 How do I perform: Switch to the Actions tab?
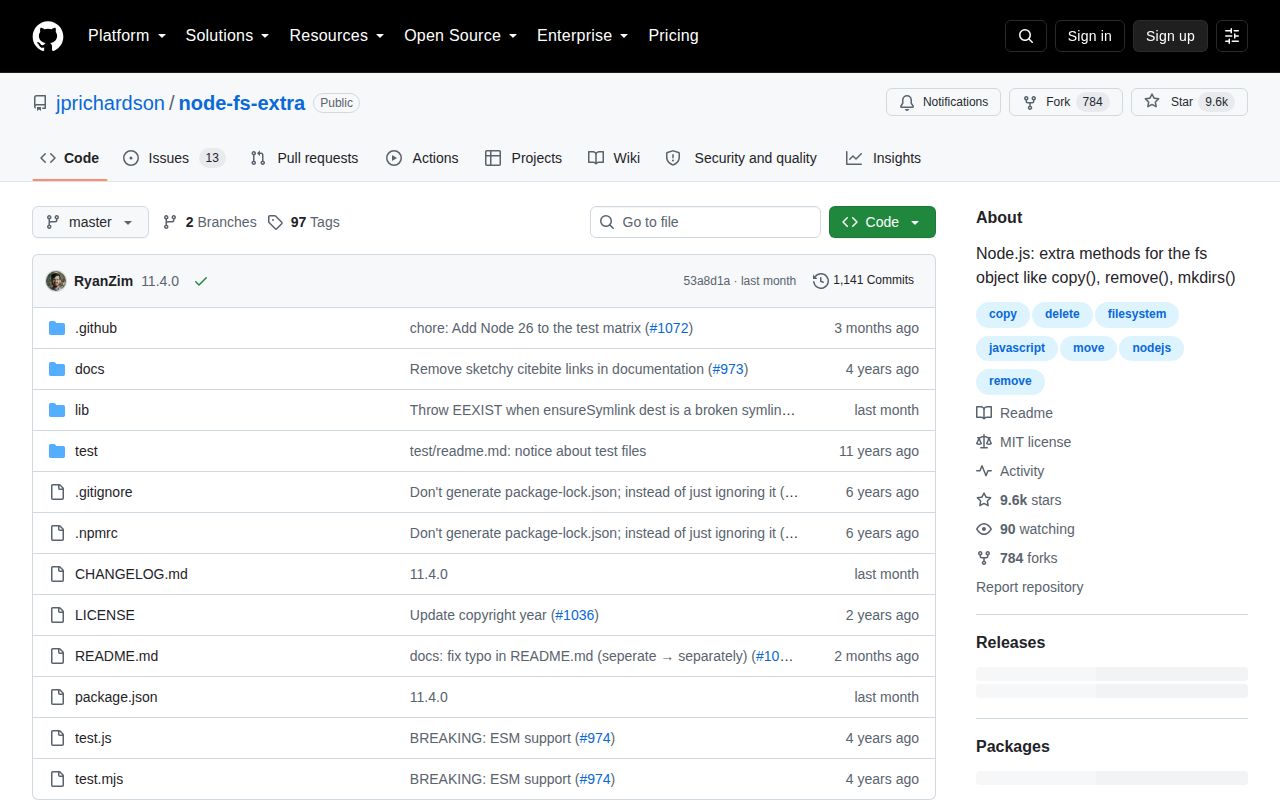[422, 158]
